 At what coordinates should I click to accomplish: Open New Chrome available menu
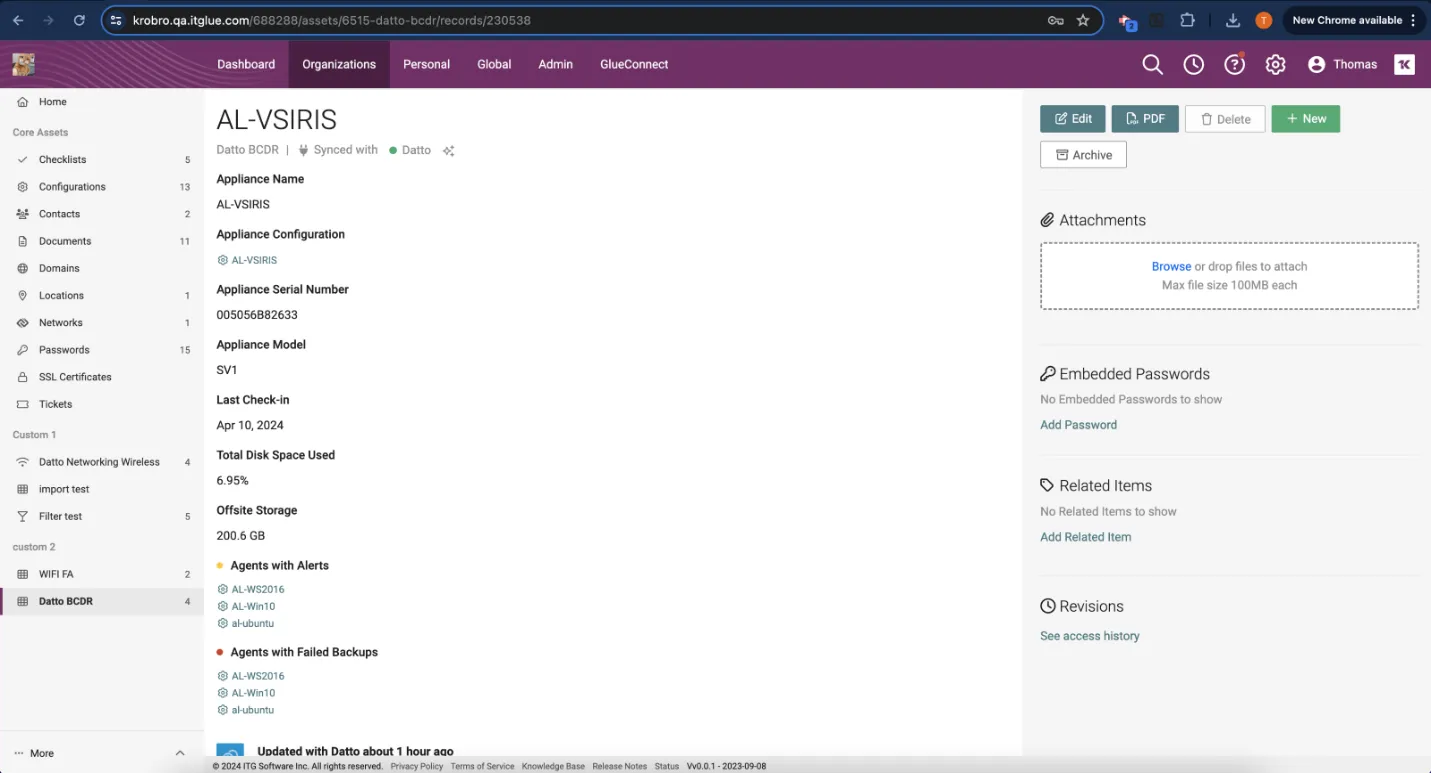1354,20
